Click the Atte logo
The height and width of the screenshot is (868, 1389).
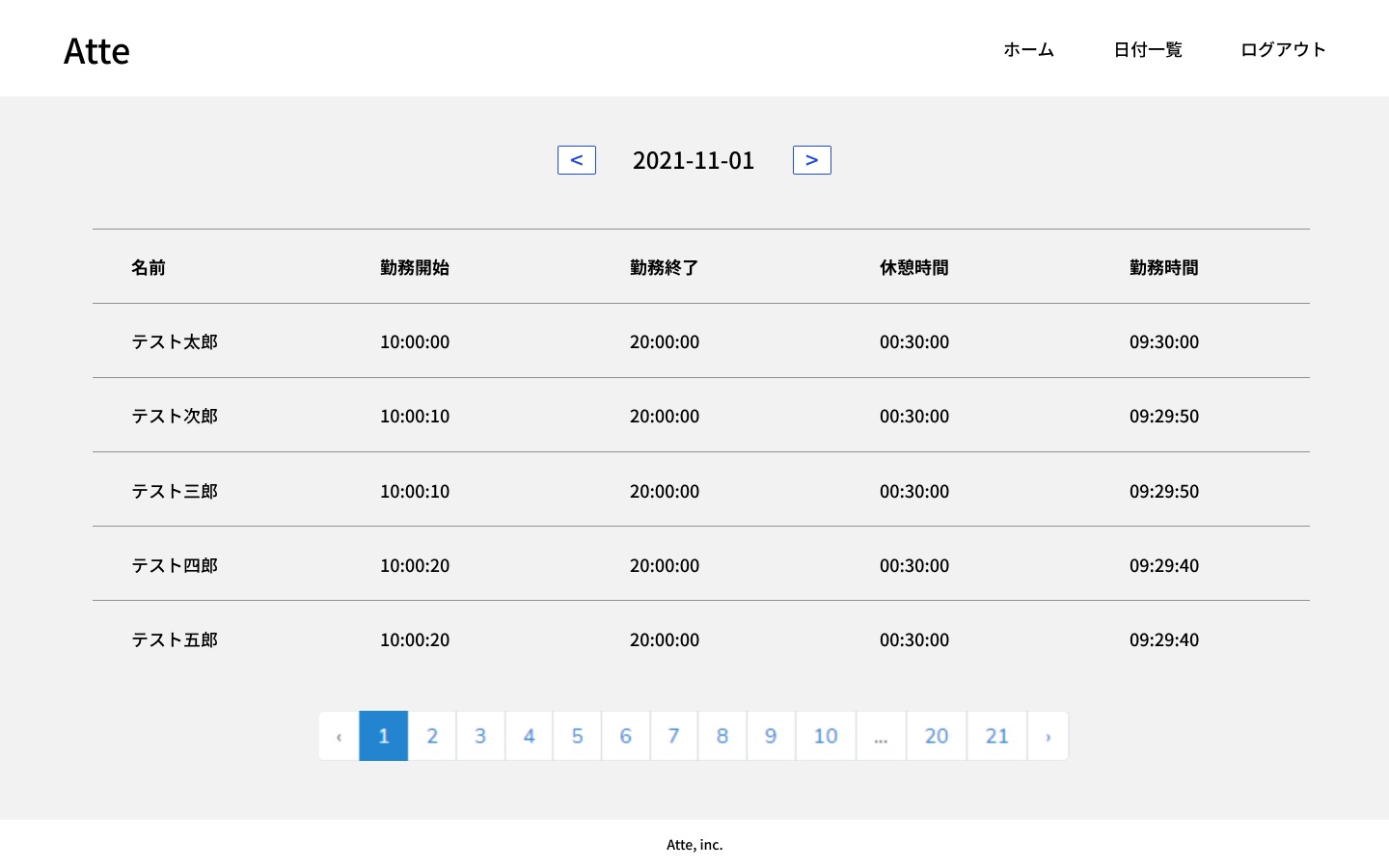point(95,50)
